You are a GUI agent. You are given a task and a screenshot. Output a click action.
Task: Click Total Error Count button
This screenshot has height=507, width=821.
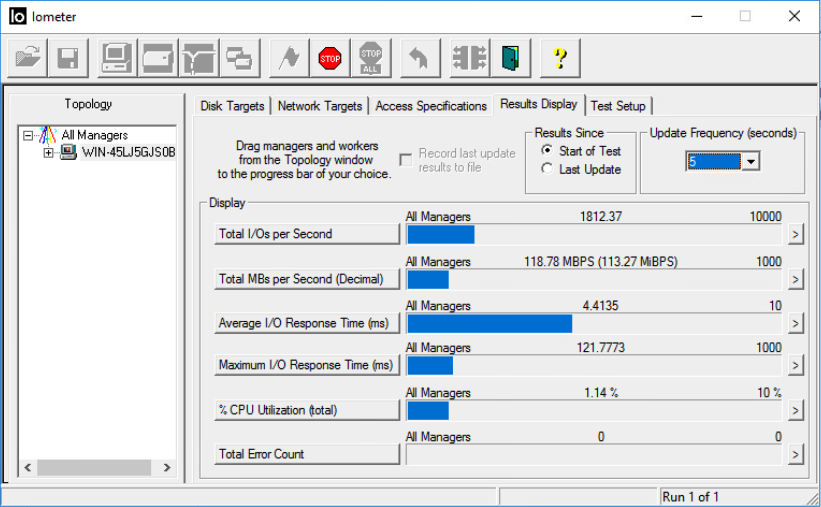[307, 454]
